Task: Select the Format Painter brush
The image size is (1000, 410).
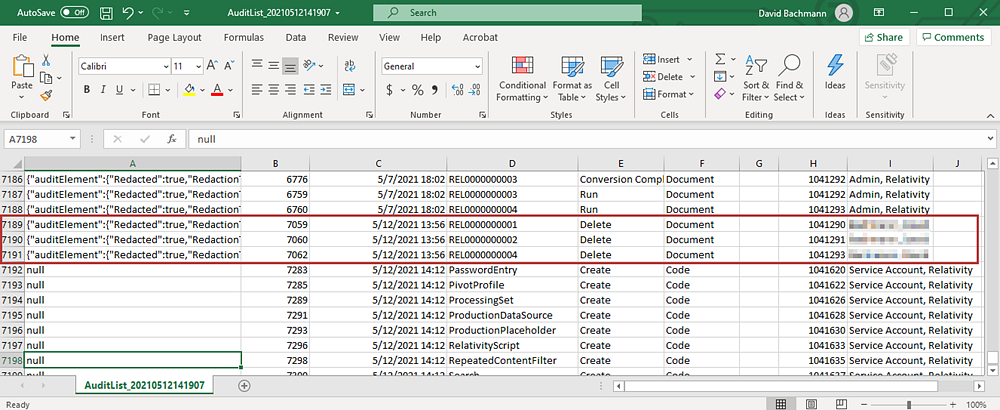Action: [46, 95]
